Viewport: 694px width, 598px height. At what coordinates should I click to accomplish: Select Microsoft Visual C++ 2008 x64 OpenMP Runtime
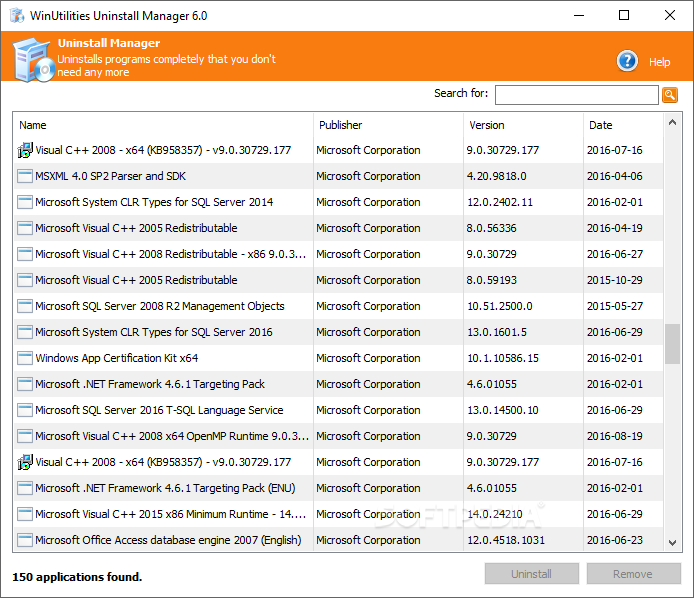click(x=172, y=436)
